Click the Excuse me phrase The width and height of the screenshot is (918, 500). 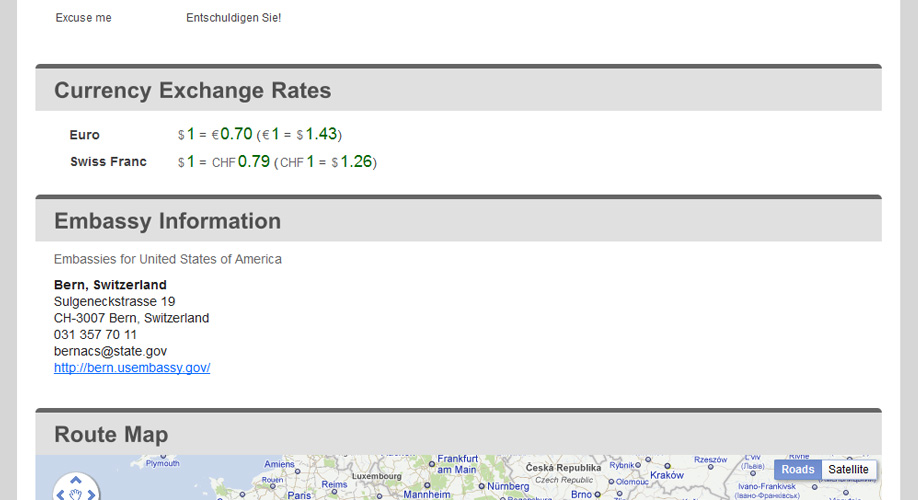[83, 18]
